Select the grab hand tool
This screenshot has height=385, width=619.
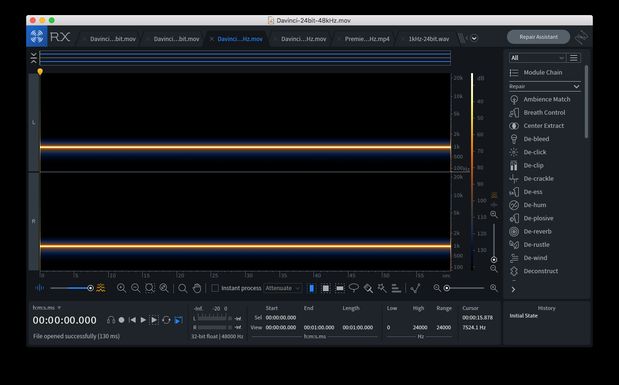(197, 288)
